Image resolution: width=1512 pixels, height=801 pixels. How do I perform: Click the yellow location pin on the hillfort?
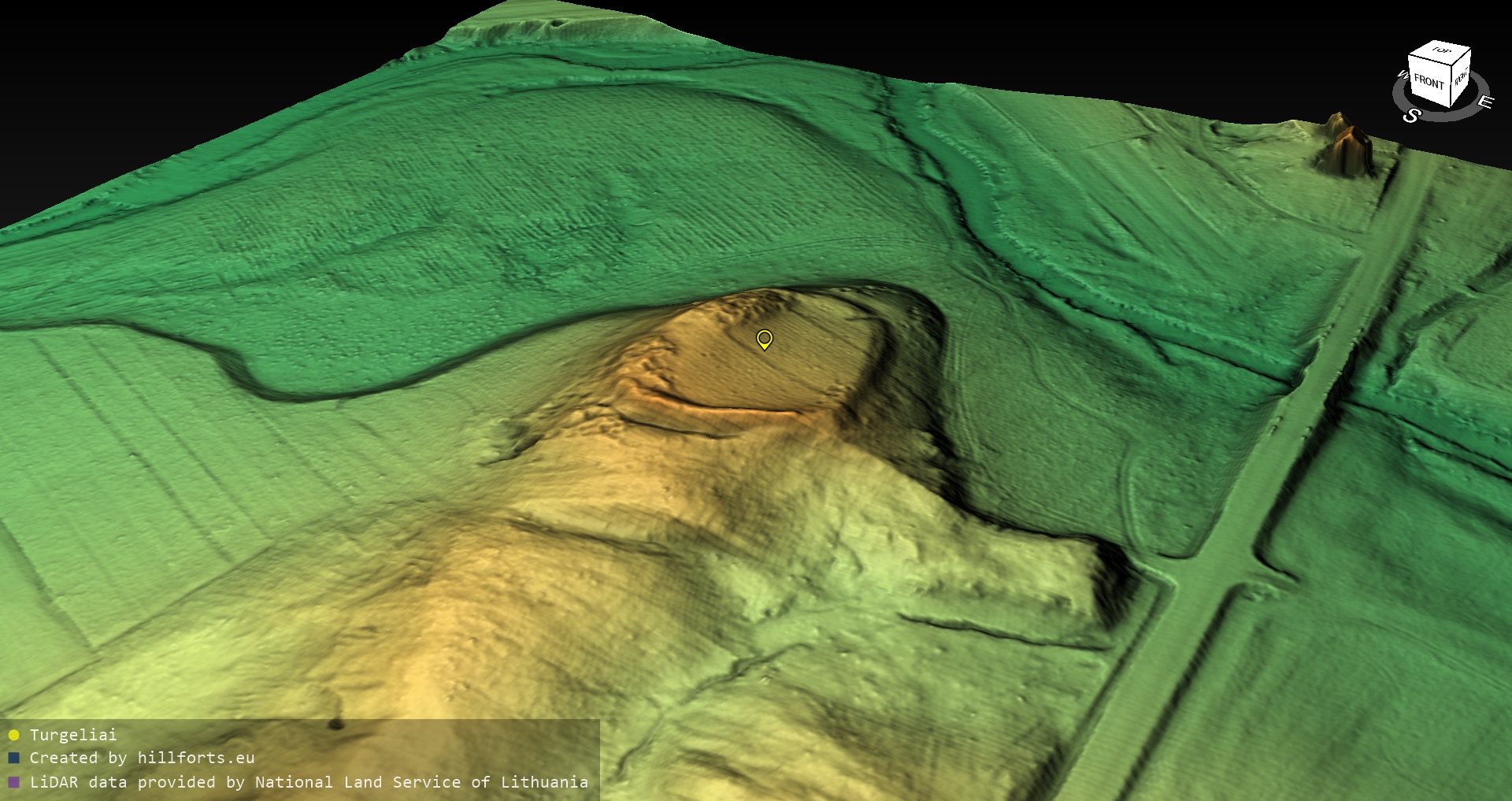point(764,339)
